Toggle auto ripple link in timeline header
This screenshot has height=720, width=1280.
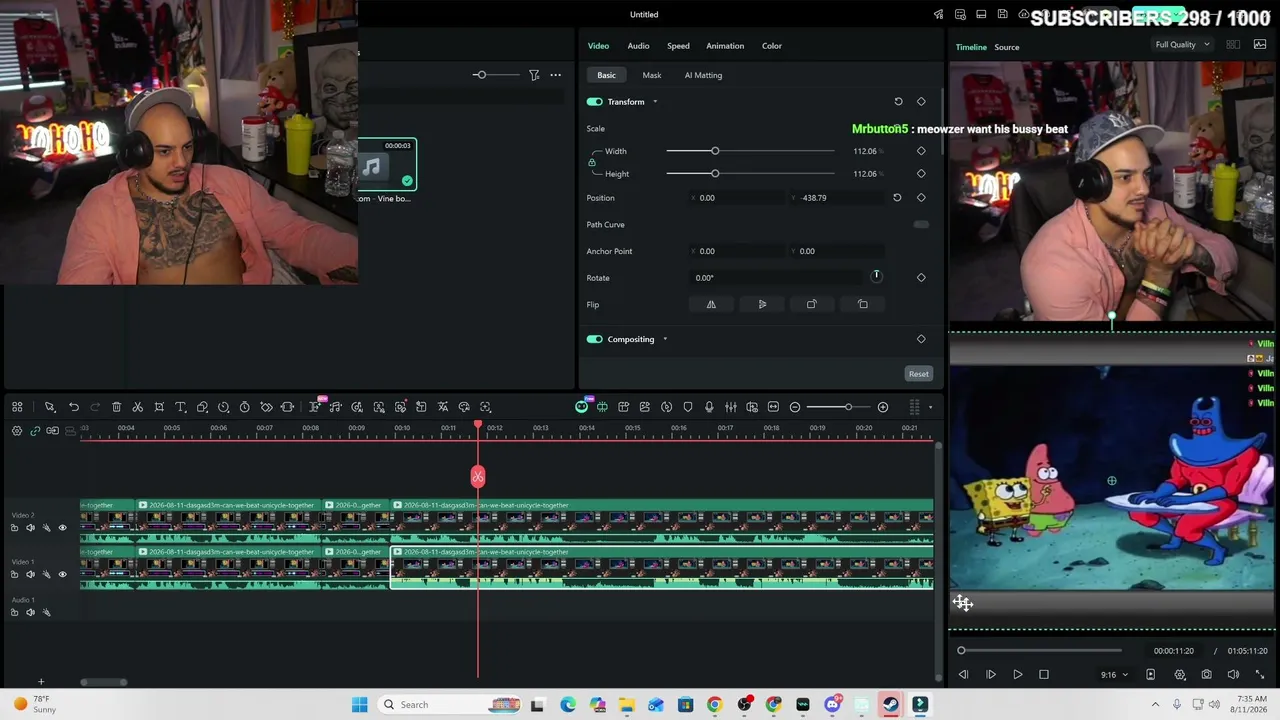[x=35, y=431]
